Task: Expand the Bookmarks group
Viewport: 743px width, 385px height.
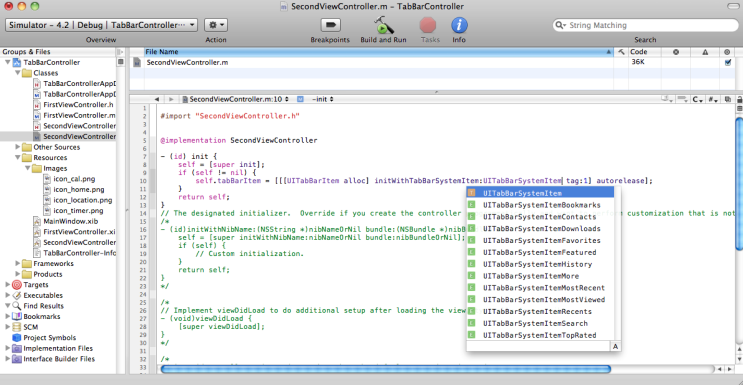Action: click(8, 316)
